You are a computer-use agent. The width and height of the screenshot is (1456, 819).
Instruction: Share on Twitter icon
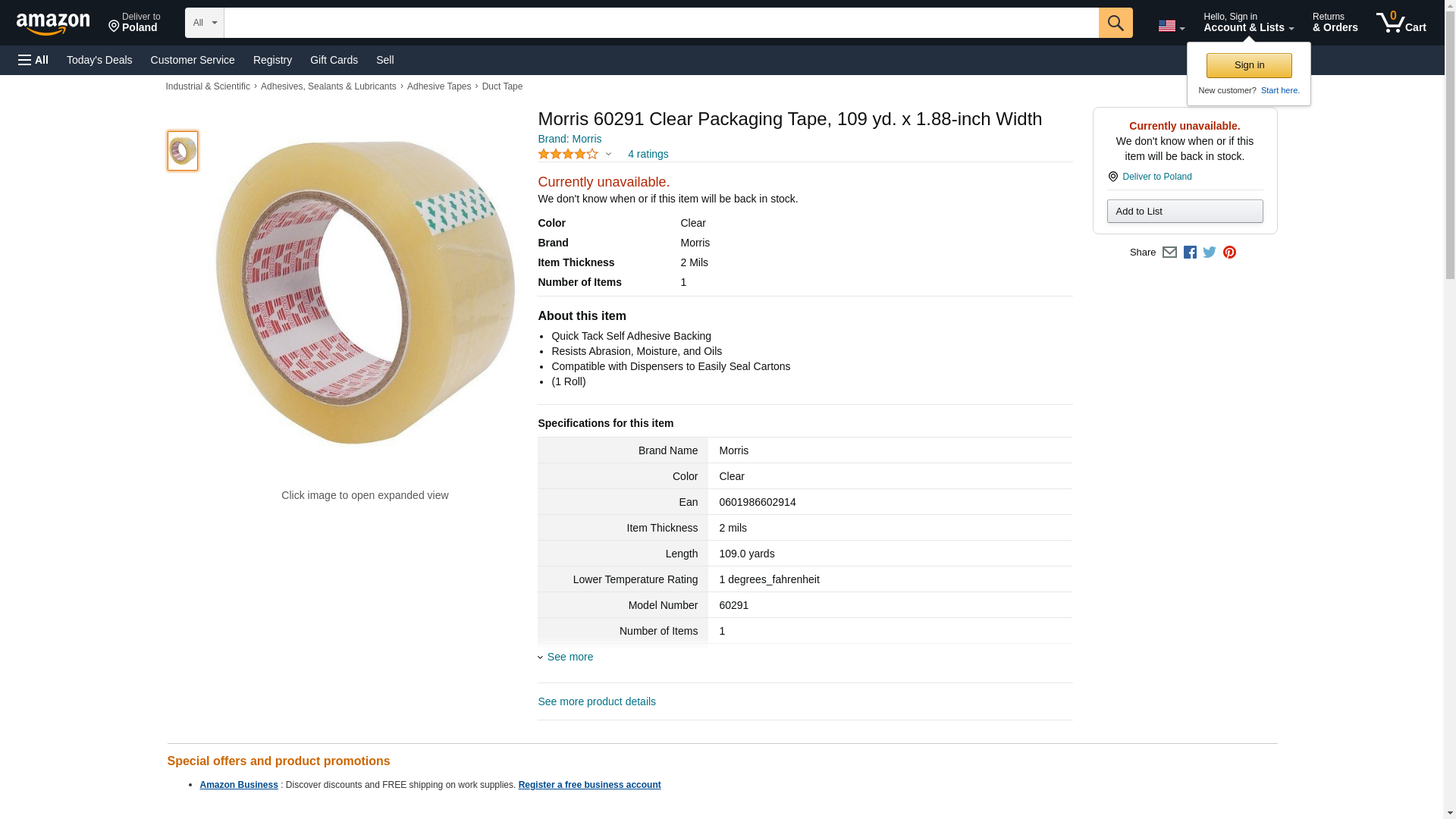tap(1210, 253)
